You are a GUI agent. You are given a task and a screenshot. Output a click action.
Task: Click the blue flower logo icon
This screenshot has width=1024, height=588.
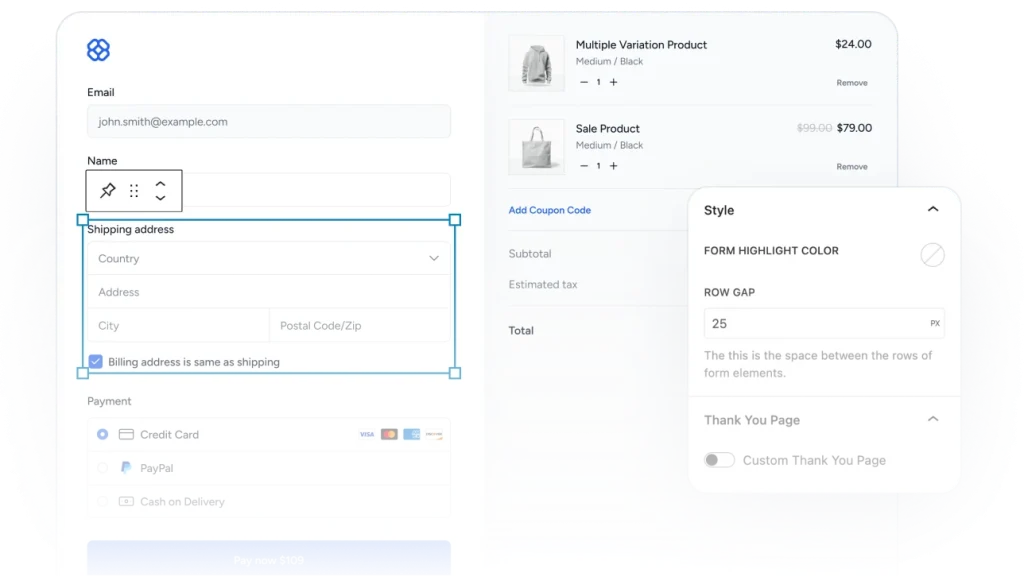pos(99,50)
